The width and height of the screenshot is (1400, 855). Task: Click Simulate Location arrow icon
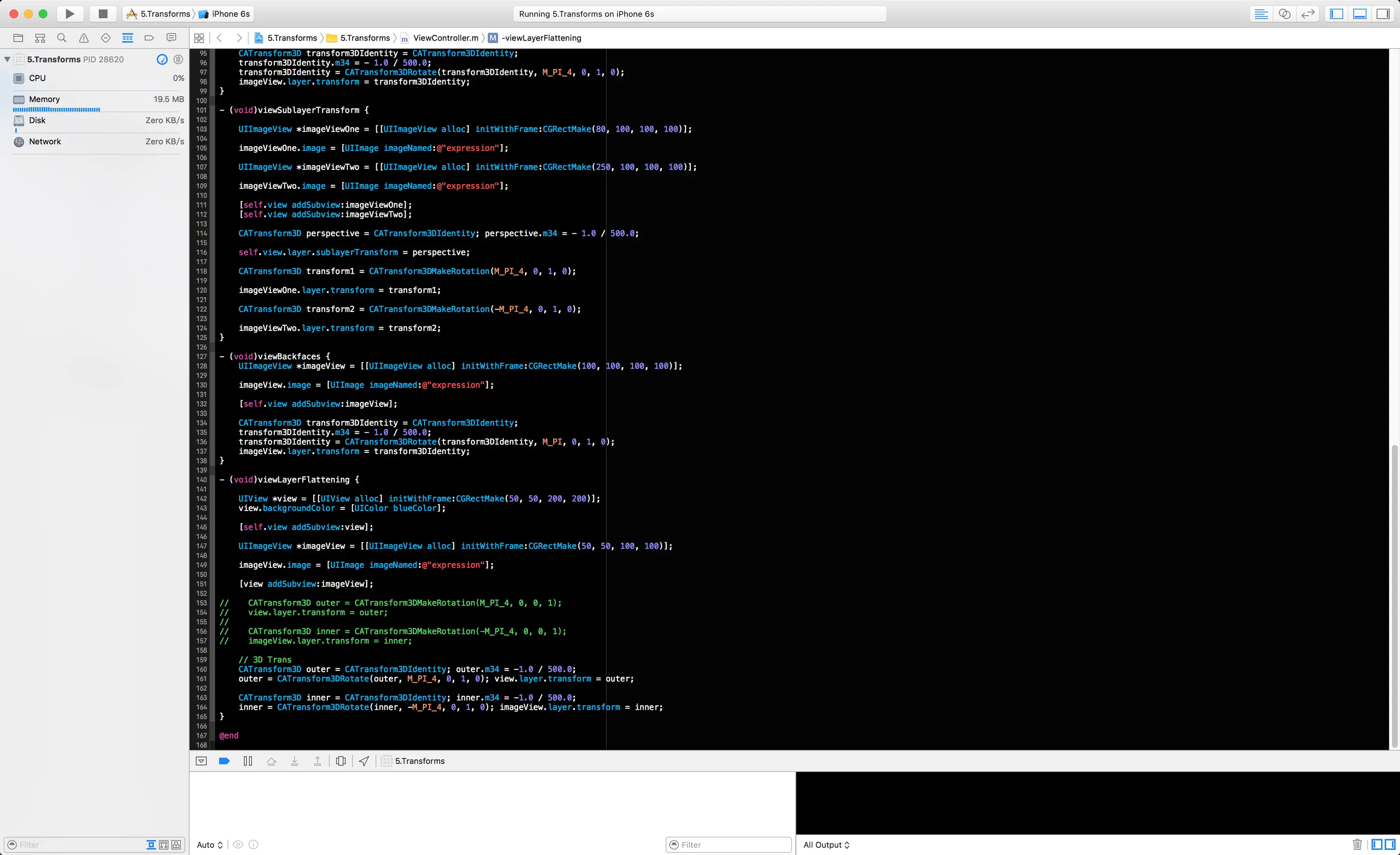364,761
